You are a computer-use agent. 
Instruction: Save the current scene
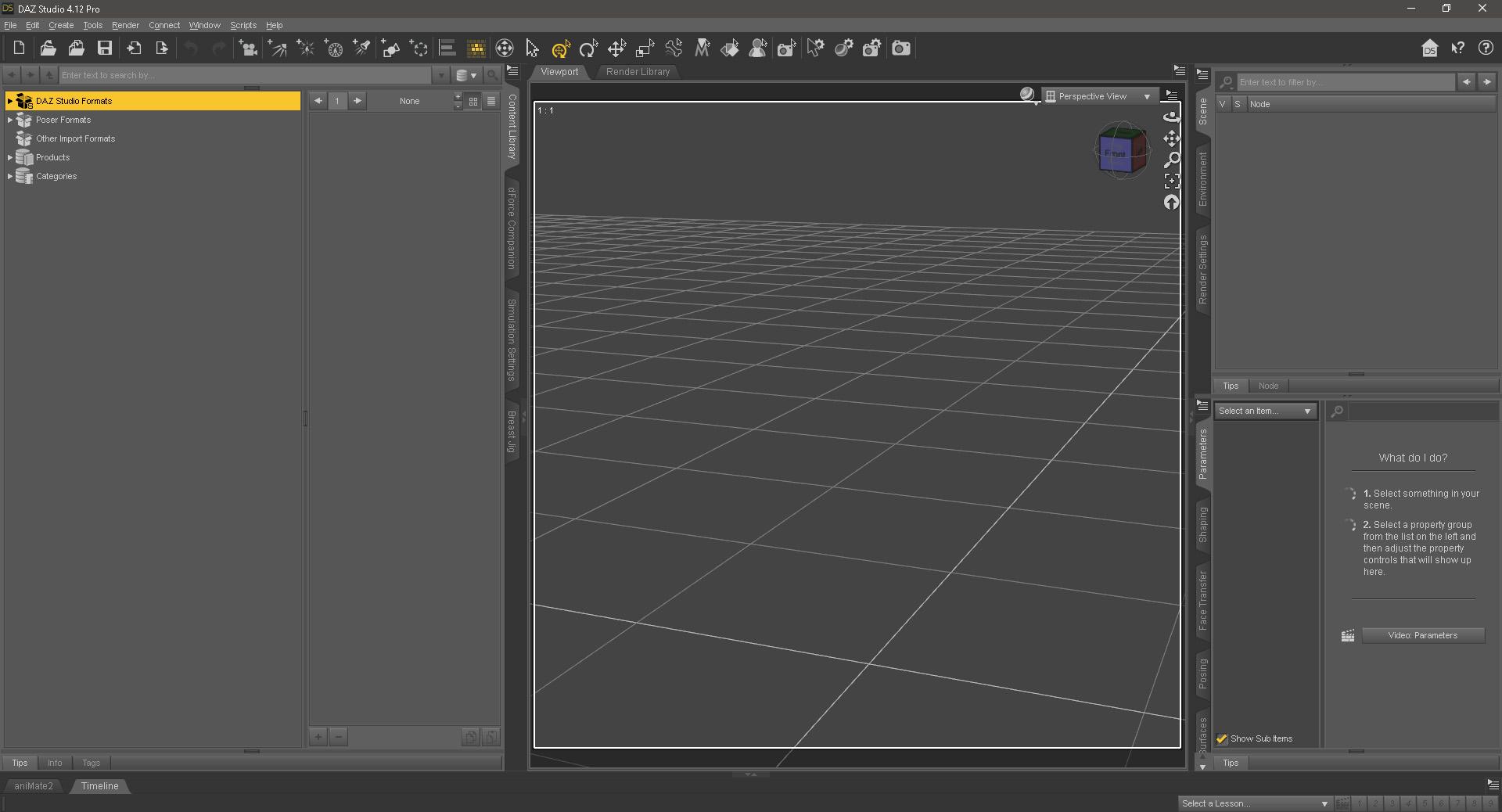pos(104,48)
